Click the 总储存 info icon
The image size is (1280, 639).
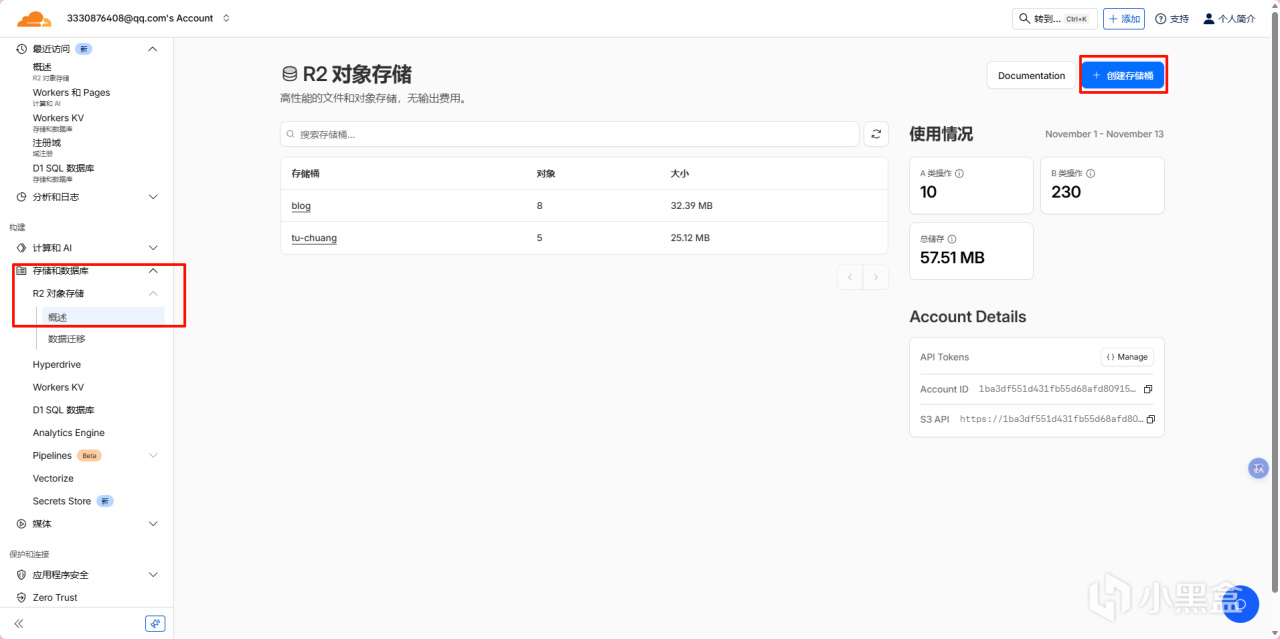951,239
